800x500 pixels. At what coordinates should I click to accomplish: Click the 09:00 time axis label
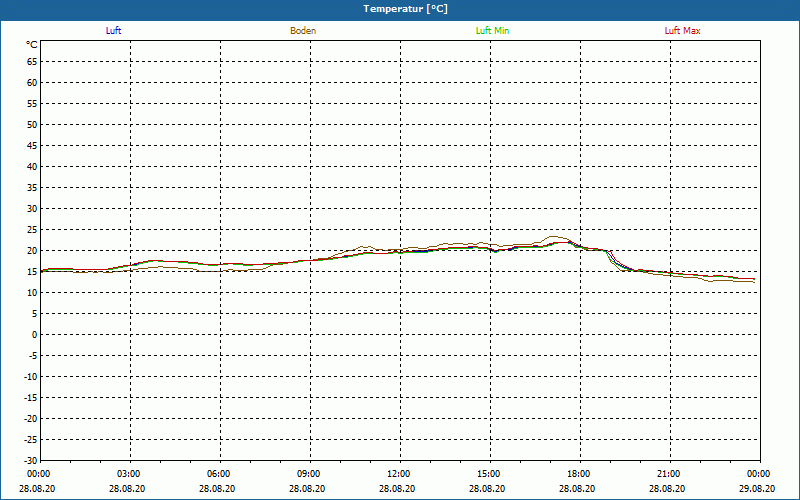pos(309,474)
